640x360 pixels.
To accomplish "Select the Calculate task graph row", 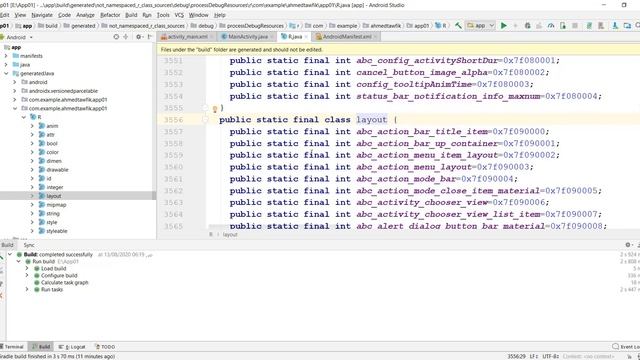I will [x=64, y=282].
